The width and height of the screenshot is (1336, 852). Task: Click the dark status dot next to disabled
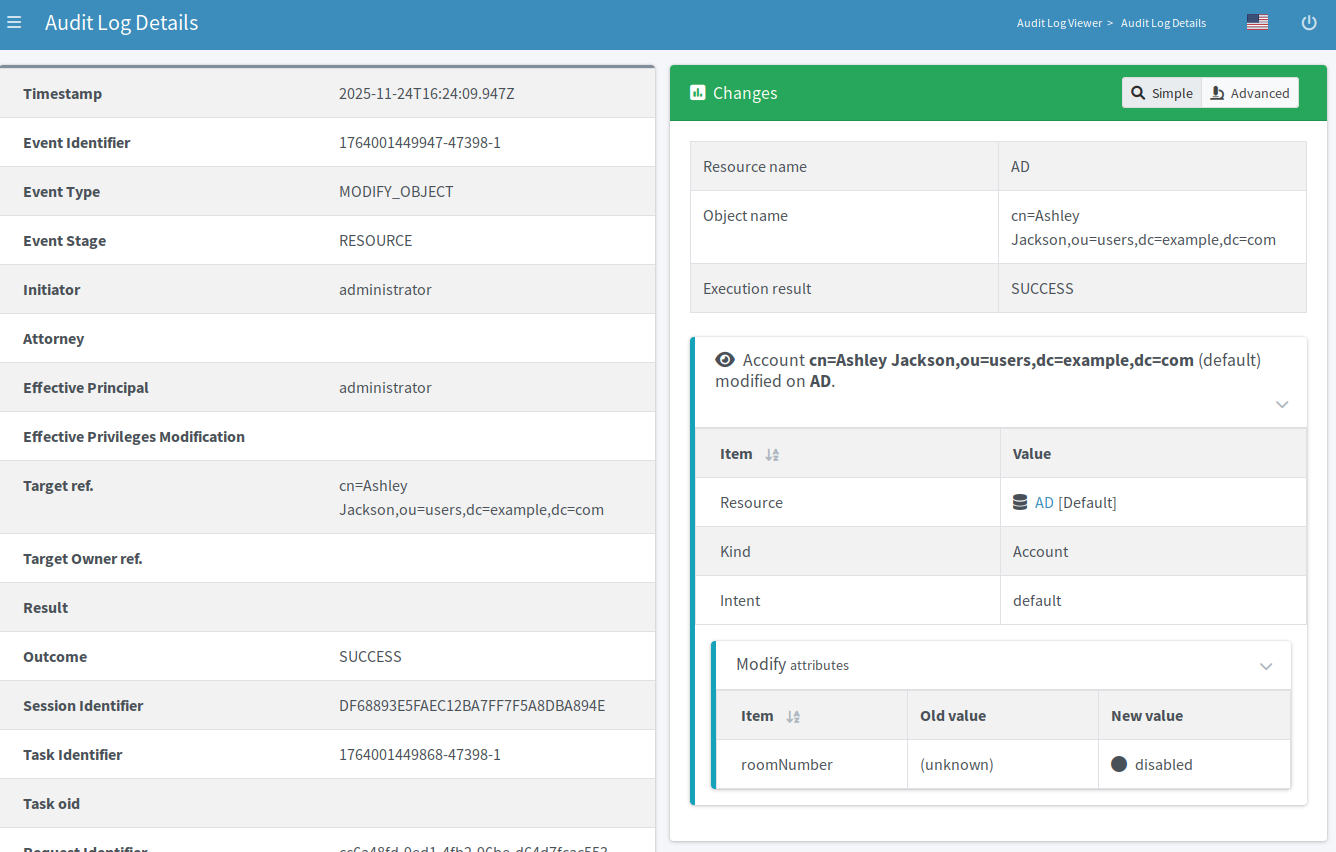tap(1121, 764)
